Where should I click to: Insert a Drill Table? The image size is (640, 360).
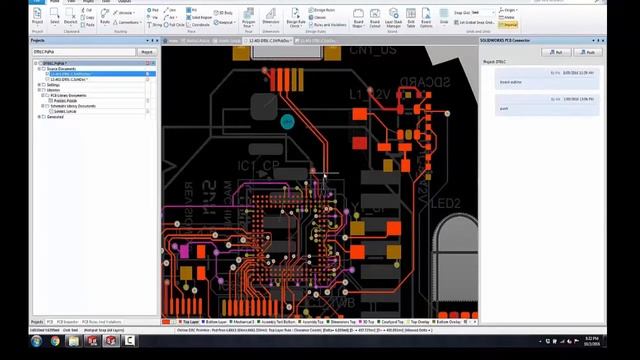(x=411, y=18)
